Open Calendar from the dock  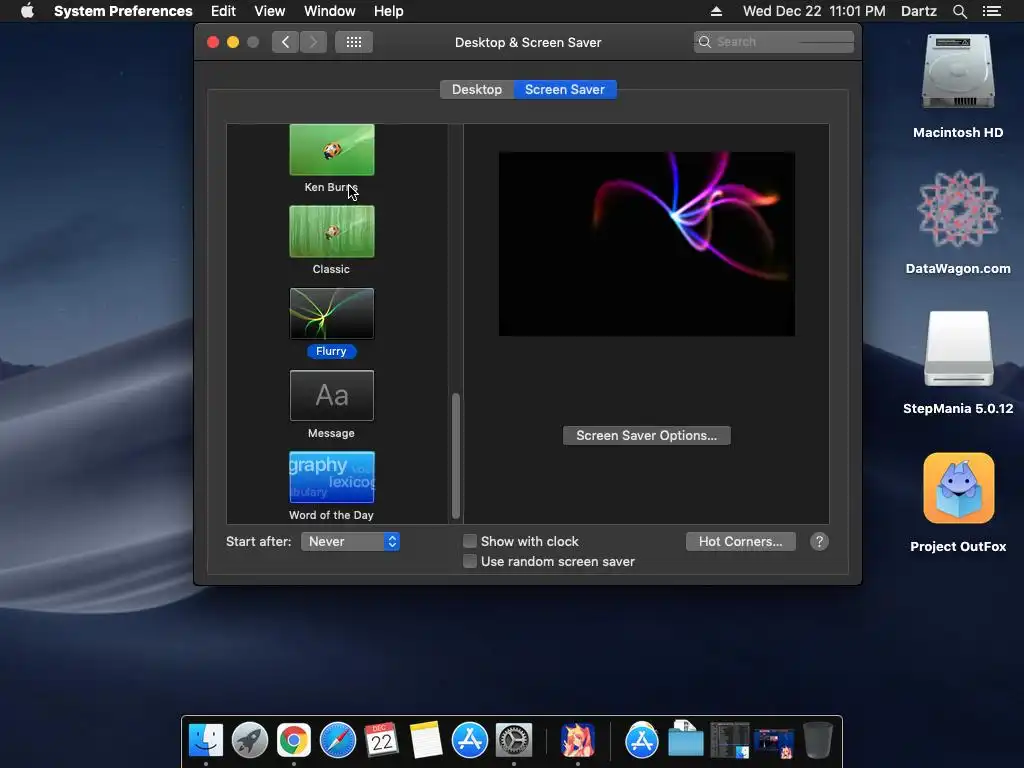click(381, 741)
